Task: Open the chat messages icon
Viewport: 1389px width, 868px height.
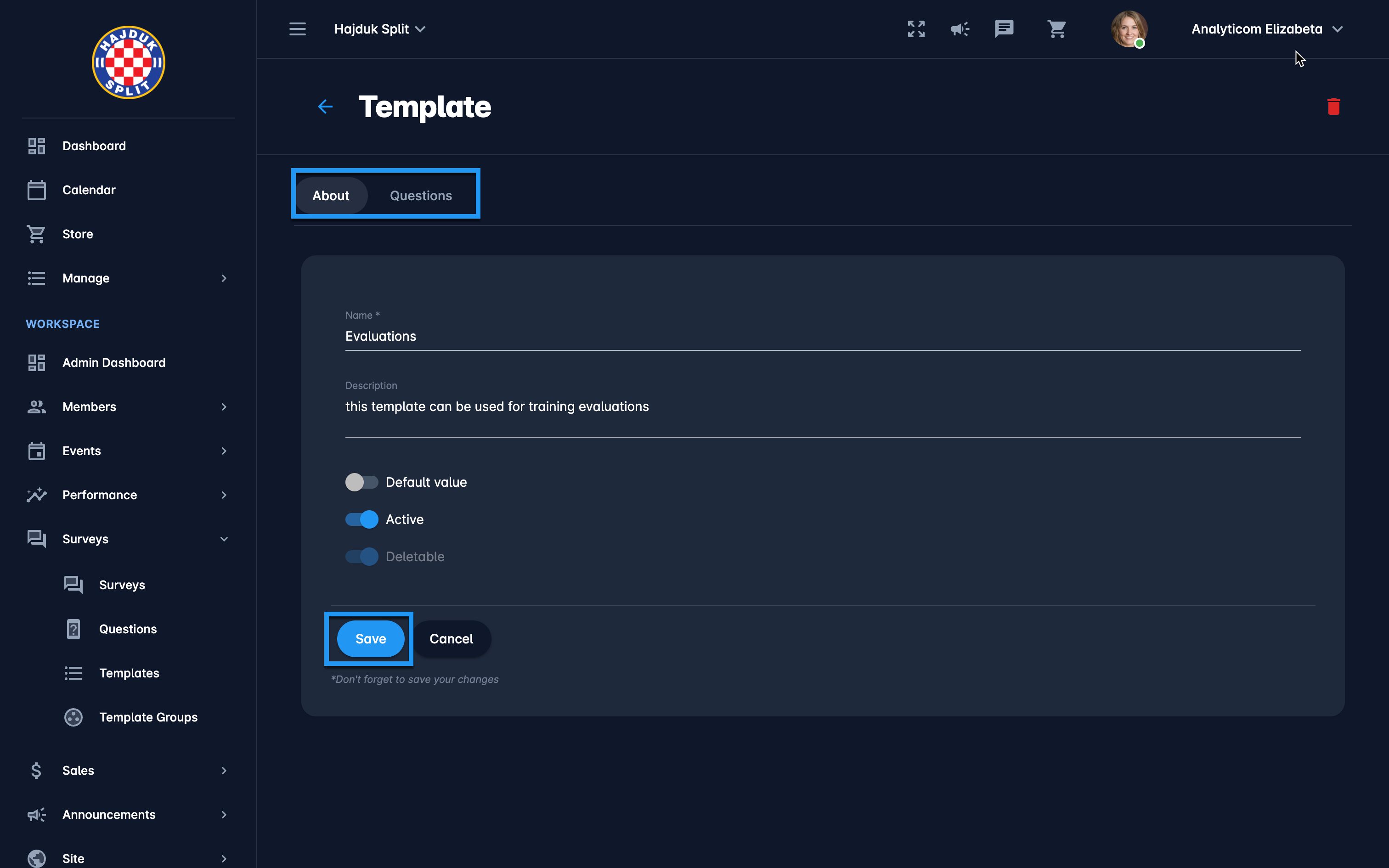Action: pos(1004,28)
